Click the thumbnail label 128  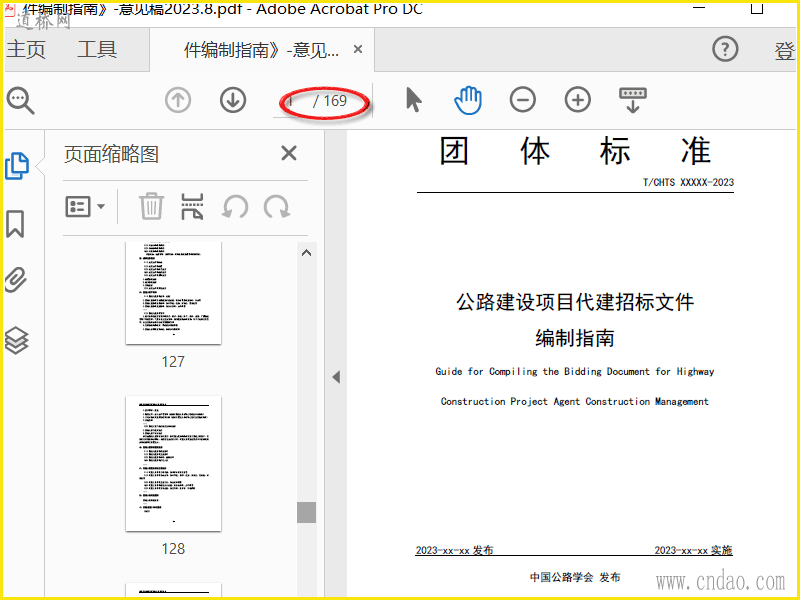coord(173,549)
